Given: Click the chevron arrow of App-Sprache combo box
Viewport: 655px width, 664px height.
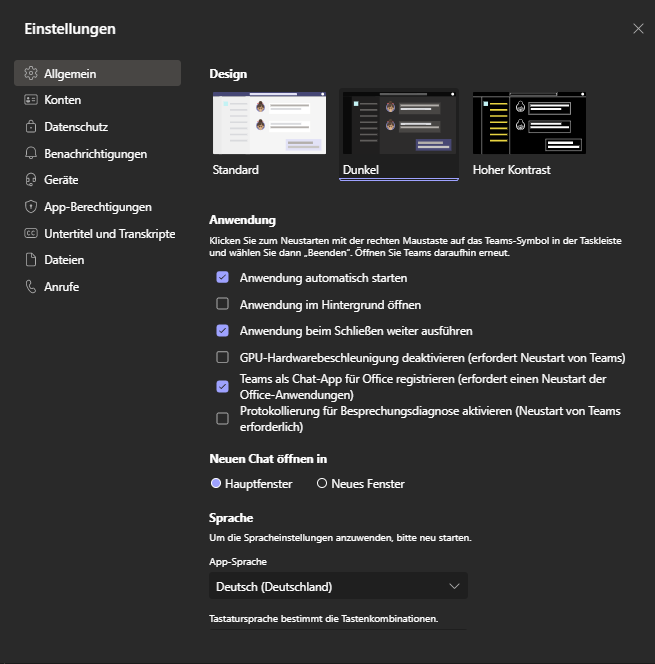Looking at the screenshot, I should click(454, 587).
